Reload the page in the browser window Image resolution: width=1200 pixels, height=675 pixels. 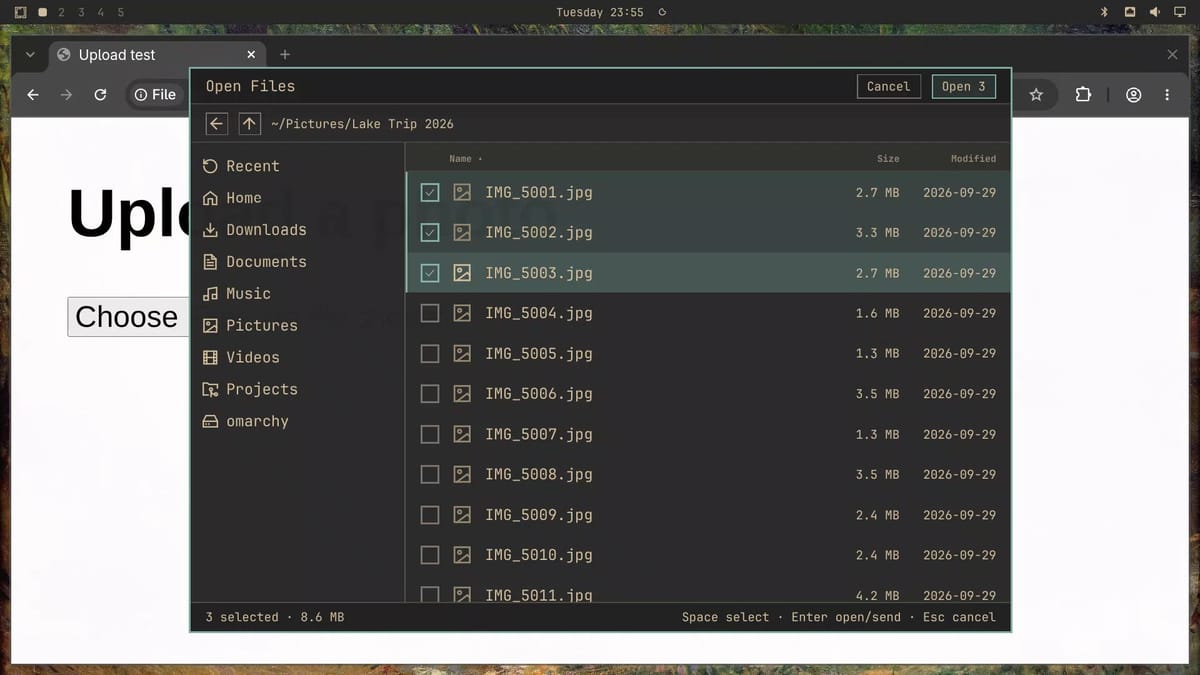pyautogui.click(x=100, y=95)
